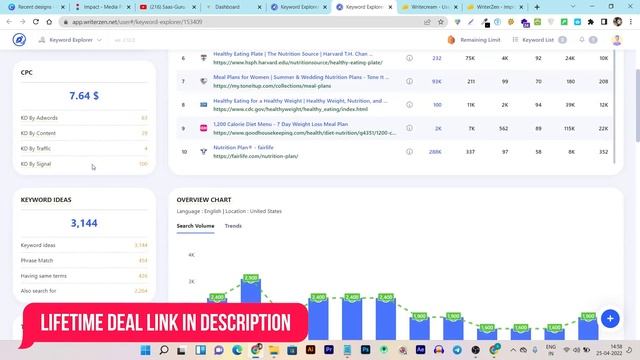Click info icon for 1,200 Calorie Diet row
This screenshot has width=640, height=360.
(409, 128)
